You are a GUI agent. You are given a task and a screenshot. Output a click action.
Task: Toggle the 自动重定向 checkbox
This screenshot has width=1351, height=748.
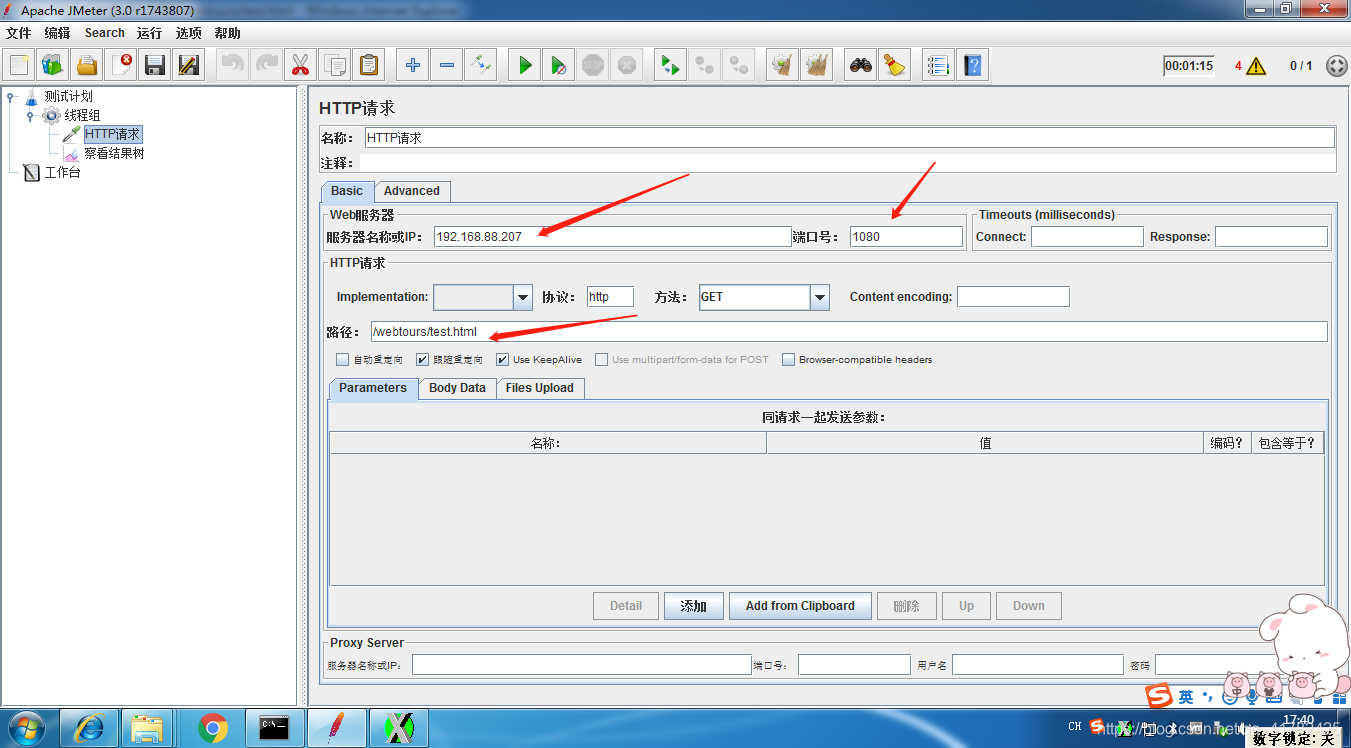point(343,359)
